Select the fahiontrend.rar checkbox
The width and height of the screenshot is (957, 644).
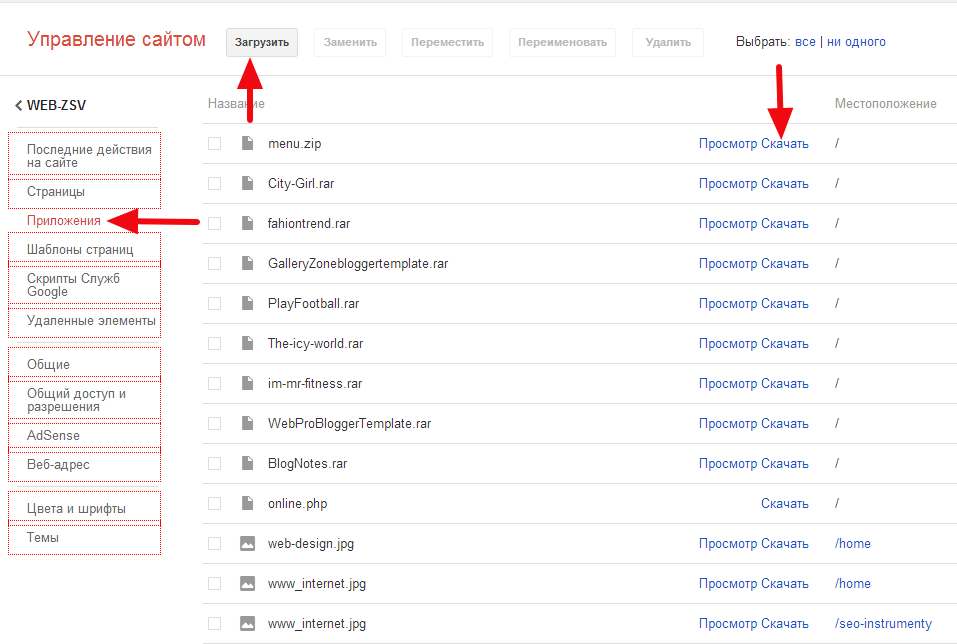(x=214, y=224)
